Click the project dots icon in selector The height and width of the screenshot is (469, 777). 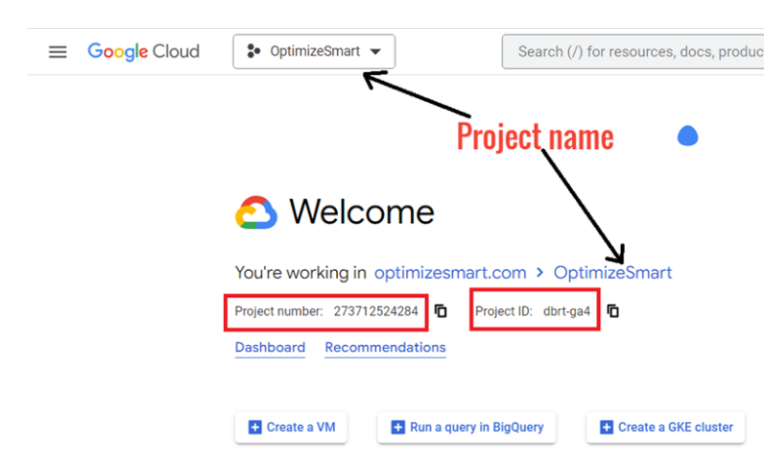click(x=253, y=51)
